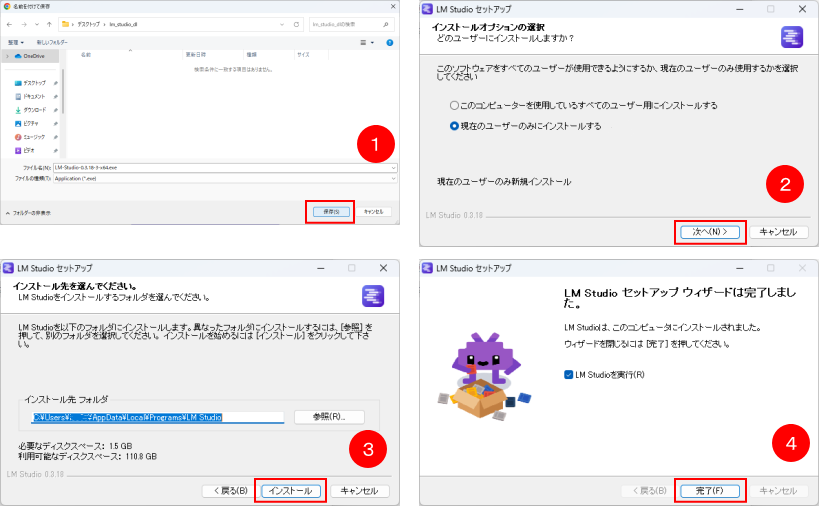Toggle the LM Studioを実行(R) checkbox

(x=569, y=374)
